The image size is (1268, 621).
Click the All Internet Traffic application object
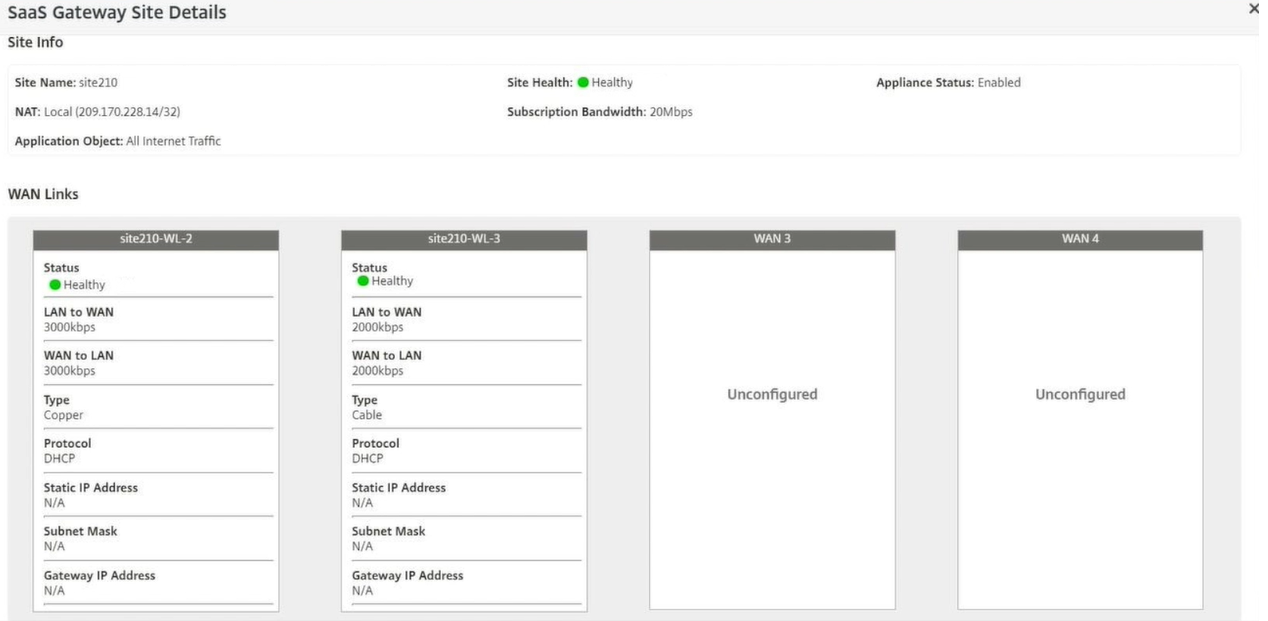click(173, 141)
